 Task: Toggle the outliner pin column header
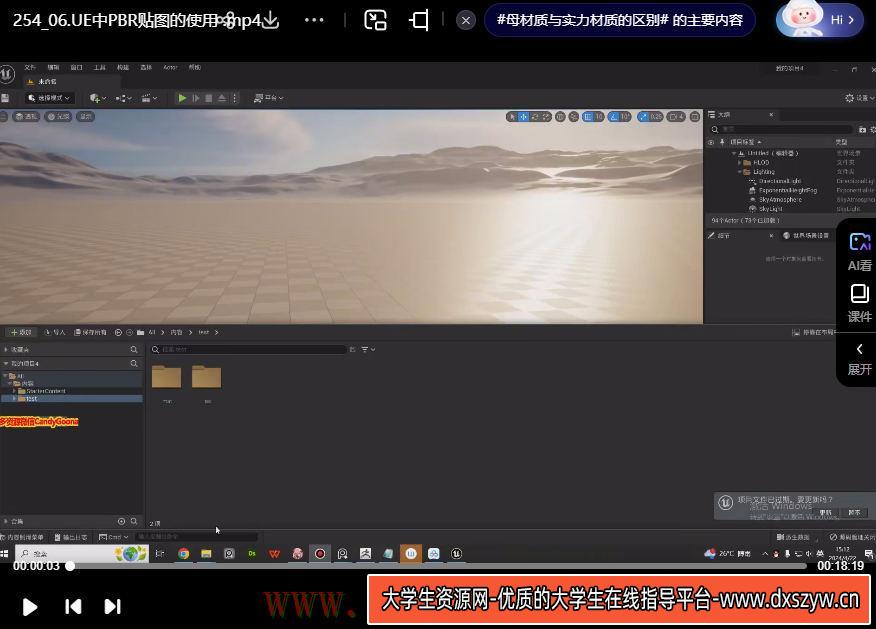coord(722,142)
